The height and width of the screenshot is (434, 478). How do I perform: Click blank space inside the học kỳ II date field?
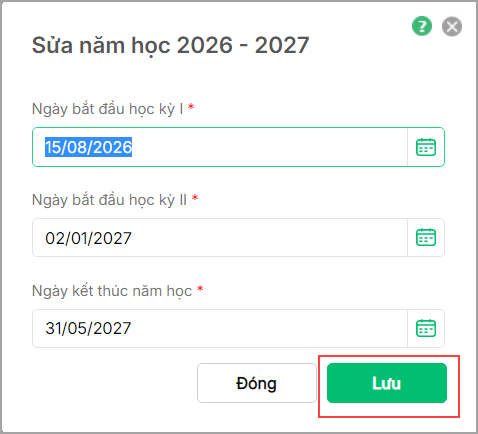[267, 238]
